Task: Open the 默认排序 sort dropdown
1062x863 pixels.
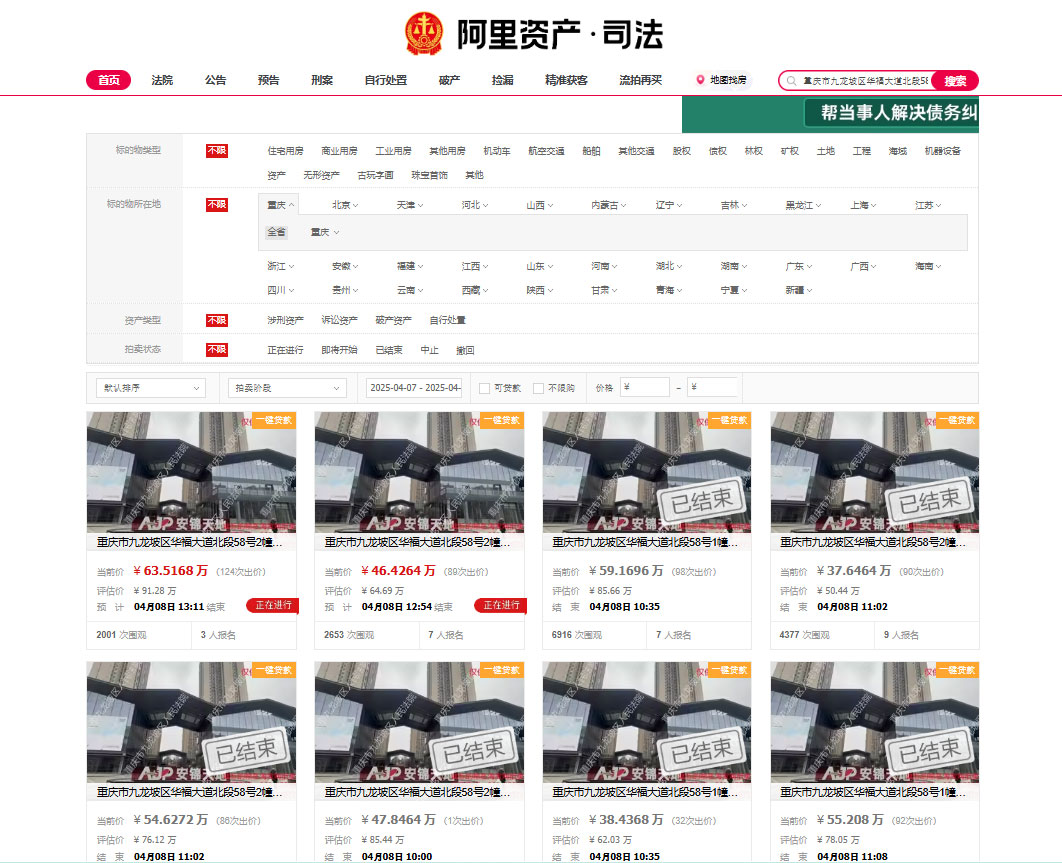Action: click(149, 388)
